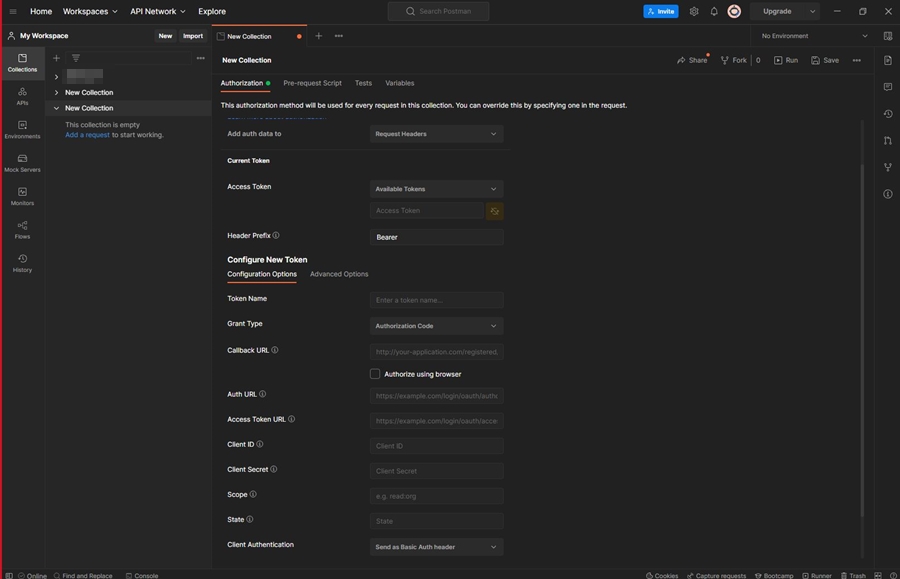Open the notifications bell
Viewport: 900px width, 579px height.
714,11
